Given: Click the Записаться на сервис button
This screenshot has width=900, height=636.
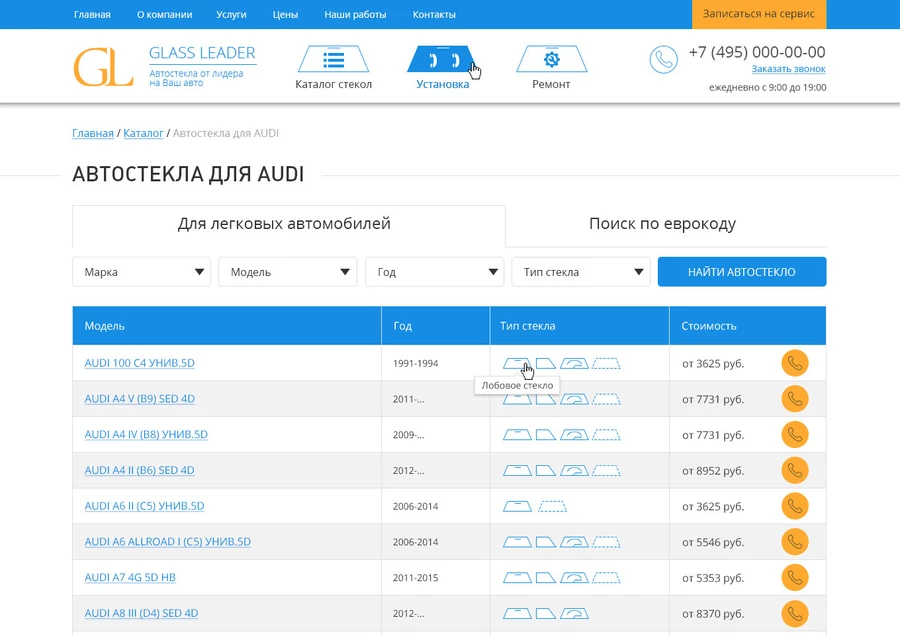Looking at the screenshot, I should click(x=759, y=14).
